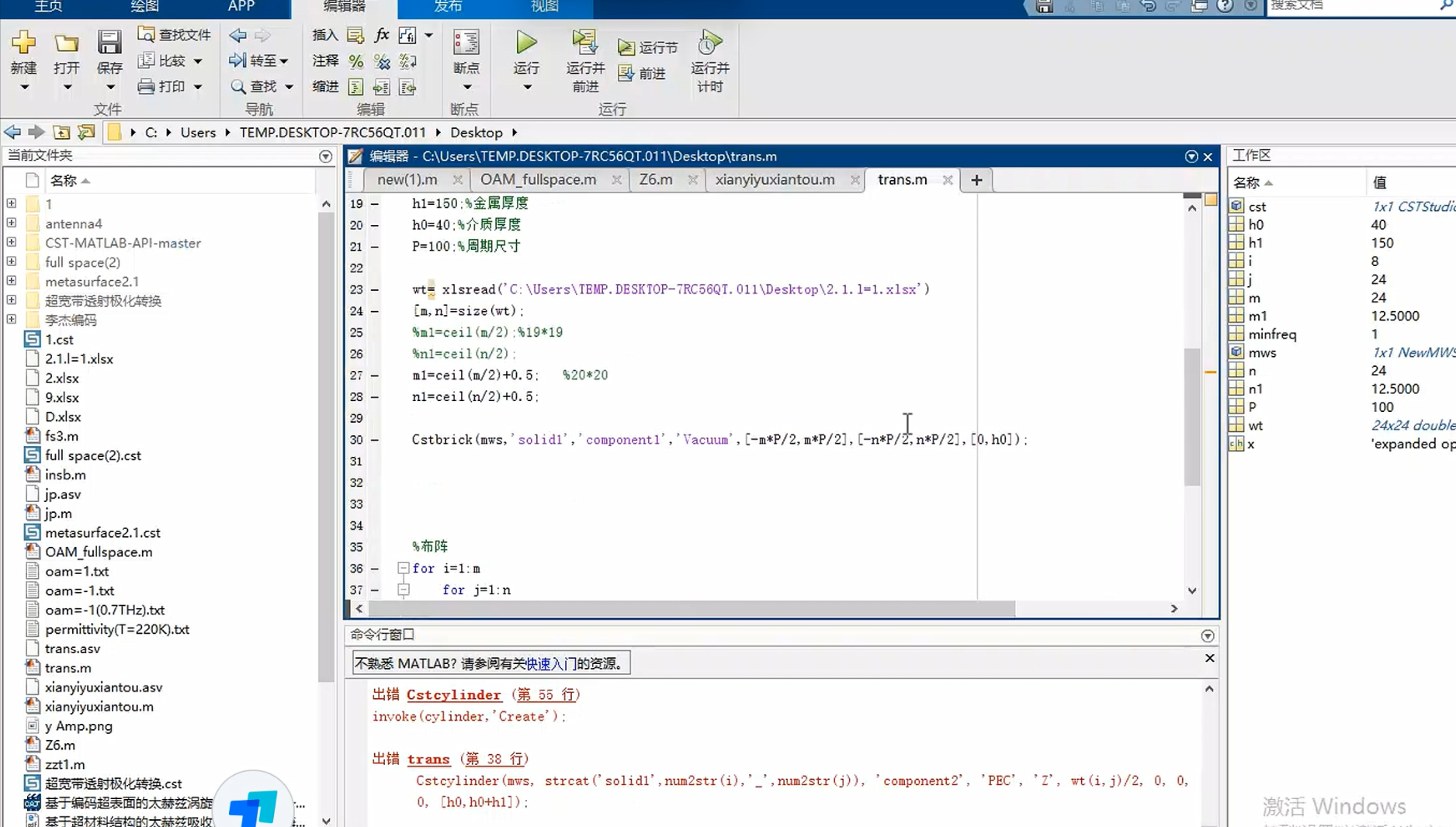The image size is (1456, 827).
Task: Expand the antenna4 folder
Action: pos(12,223)
